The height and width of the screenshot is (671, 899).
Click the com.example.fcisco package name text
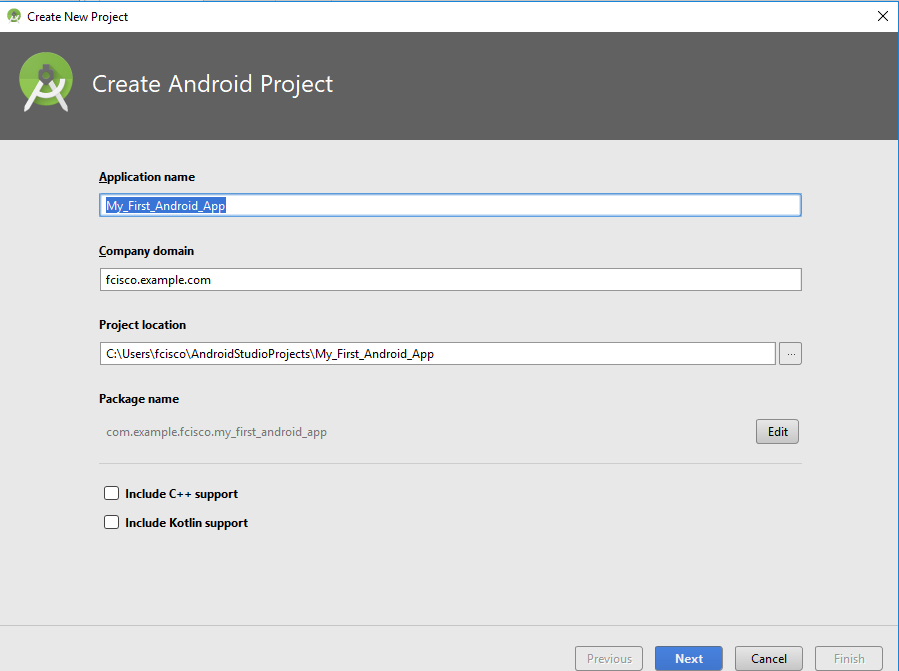(x=217, y=432)
